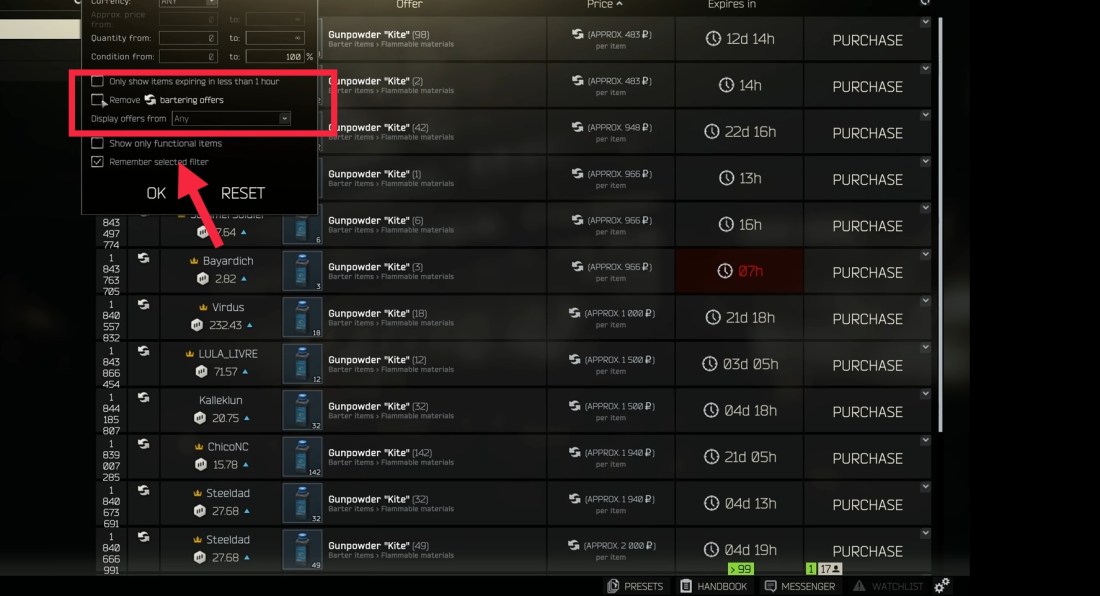Click RESET in the filter panel
This screenshot has width=1100, height=596.
pyautogui.click(x=243, y=193)
